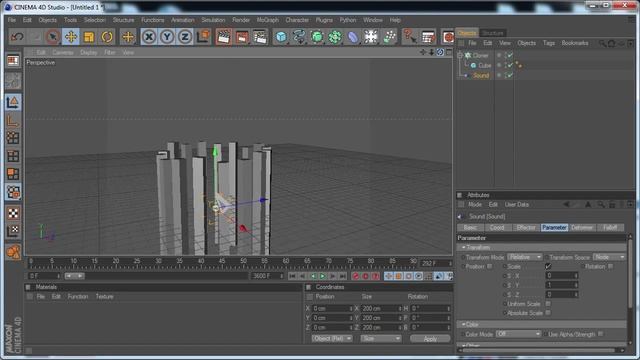Switch to the Effector tab

pyautogui.click(x=526, y=227)
